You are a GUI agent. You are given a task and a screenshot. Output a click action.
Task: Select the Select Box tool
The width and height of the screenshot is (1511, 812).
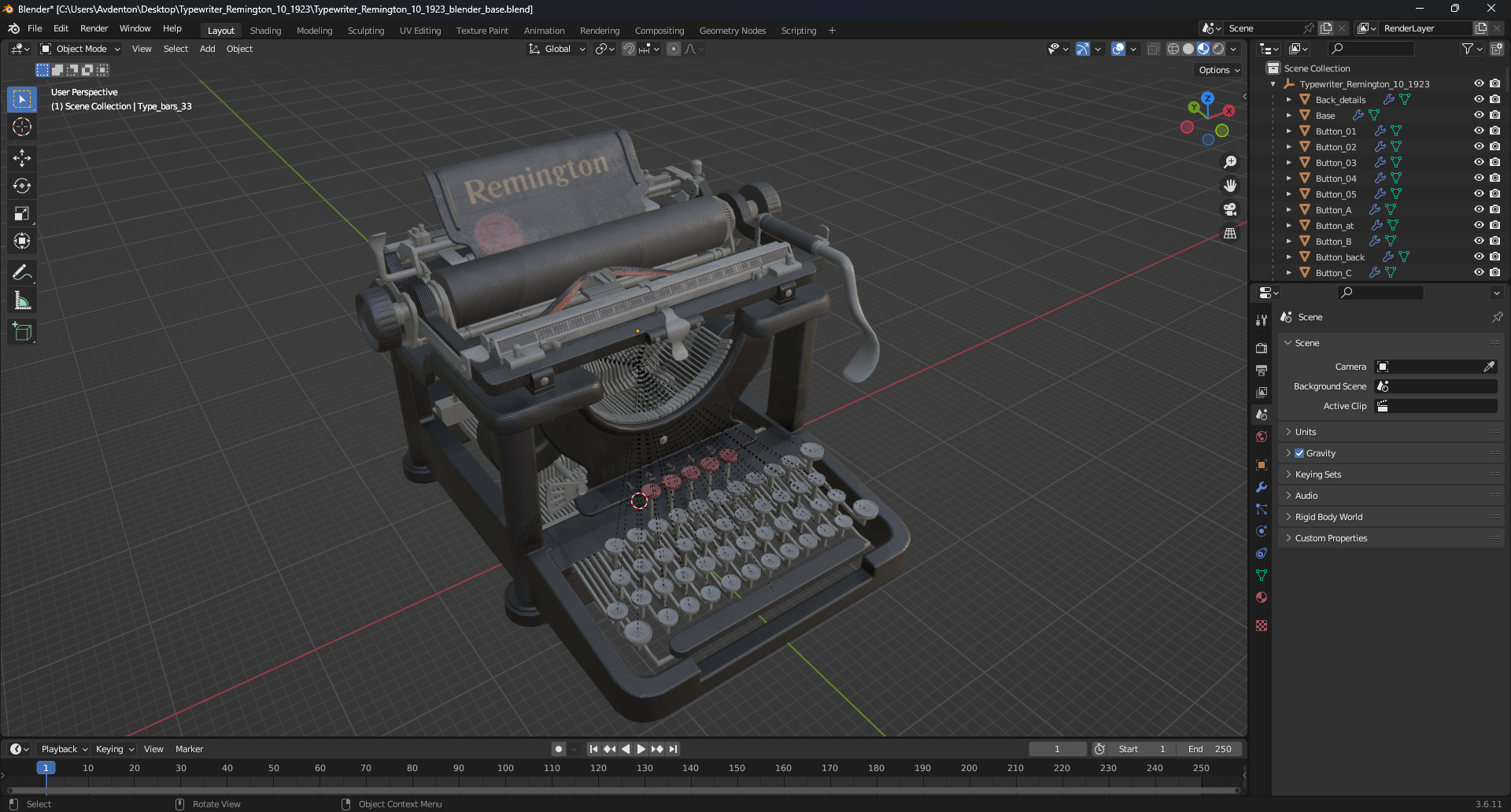tap(22, 99)
